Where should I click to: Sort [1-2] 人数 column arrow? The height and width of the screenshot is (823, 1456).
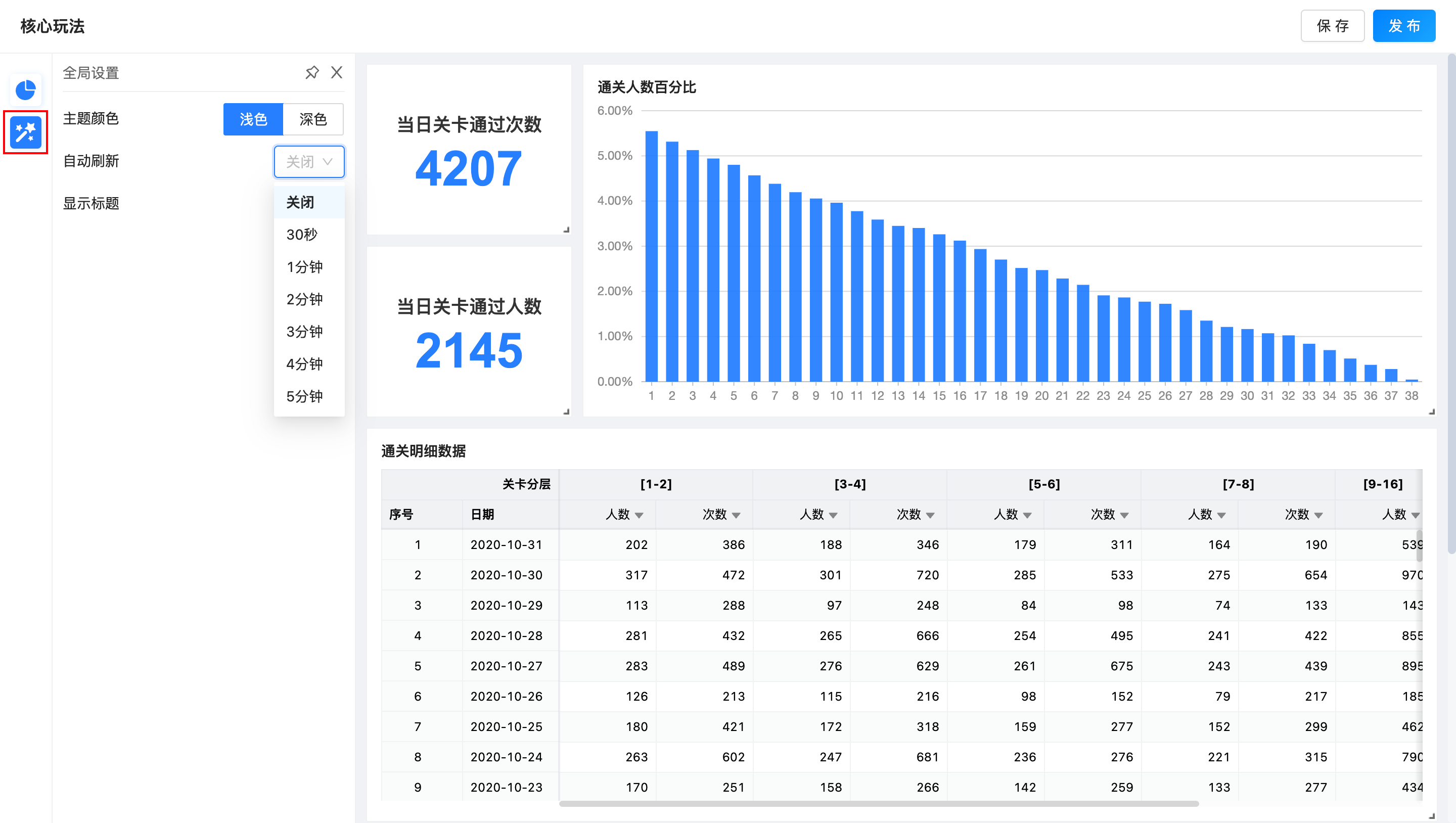coord(639,515)
